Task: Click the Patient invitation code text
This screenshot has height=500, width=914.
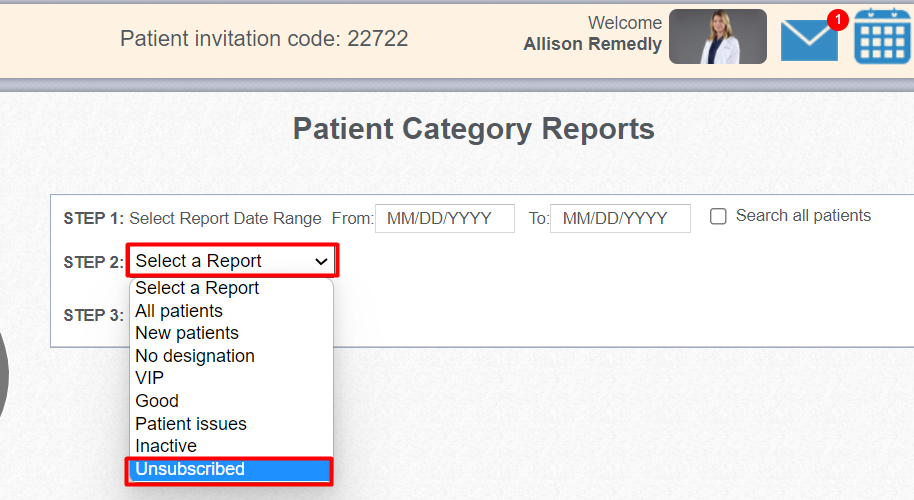Action: coord(264,39)
